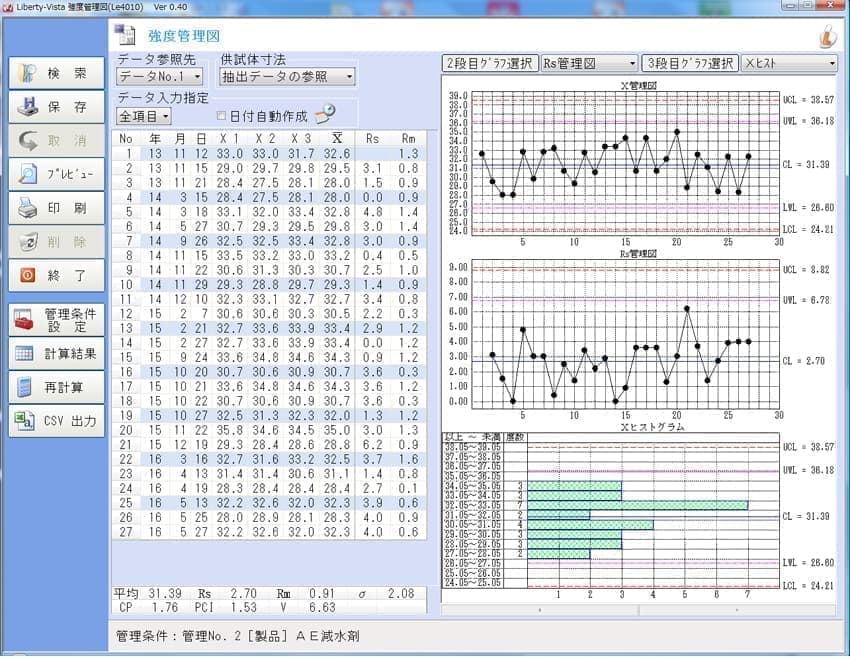This screenshot has width=850, height=658.
Task: Click the 2段目グラフ選択 button
Action: pyautogui.click(x=490, y=64)
